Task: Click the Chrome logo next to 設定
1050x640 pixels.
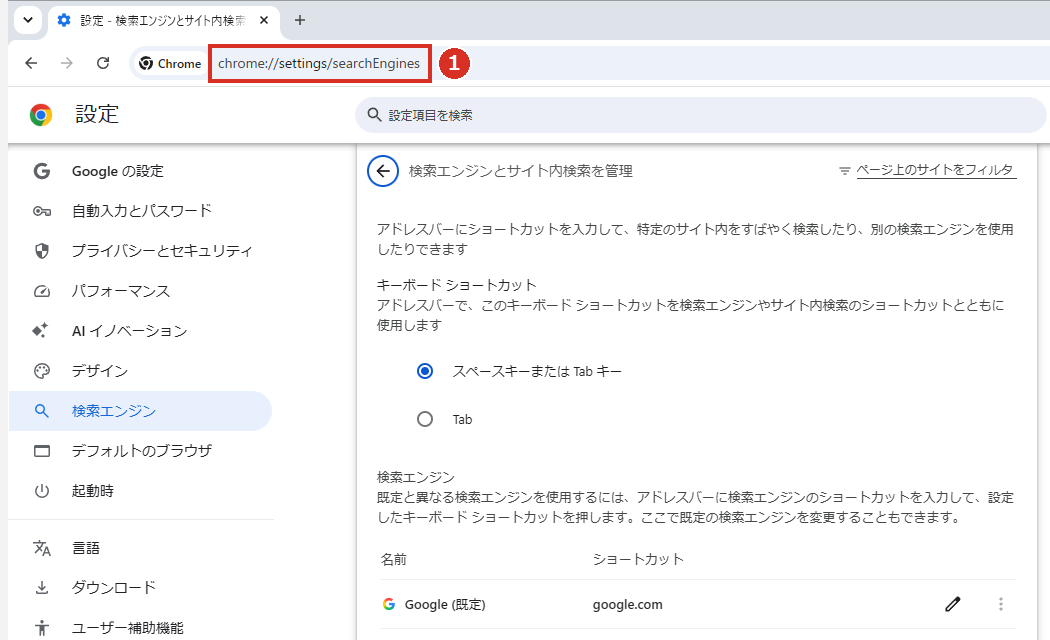Action: click(x=41, y=115)
